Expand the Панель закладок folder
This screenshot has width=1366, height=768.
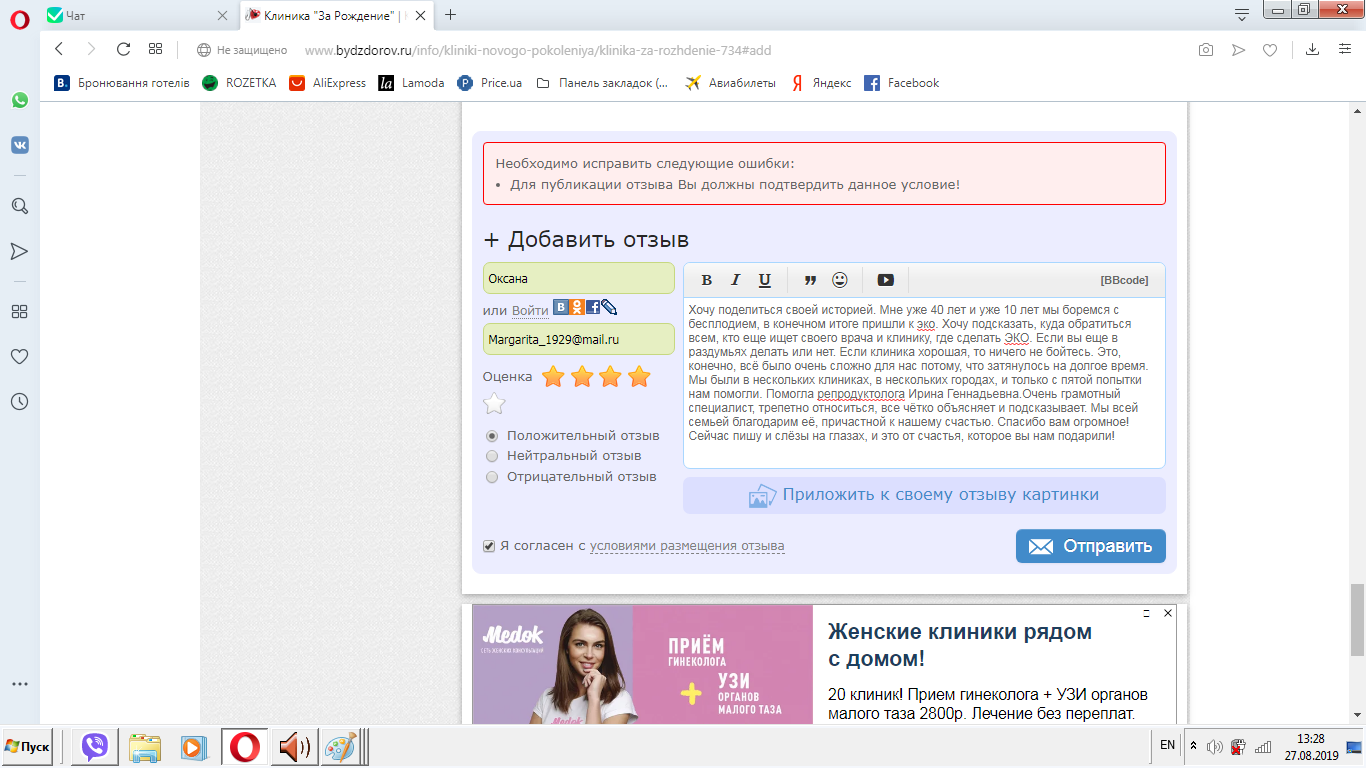(x=603, y=83)
